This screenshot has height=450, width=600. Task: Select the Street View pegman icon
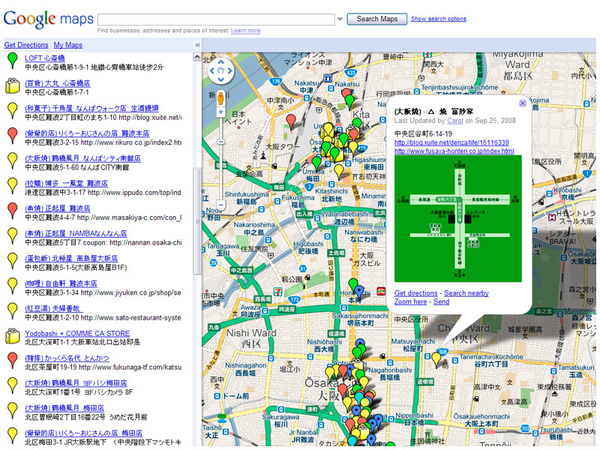tap(221, 98)
